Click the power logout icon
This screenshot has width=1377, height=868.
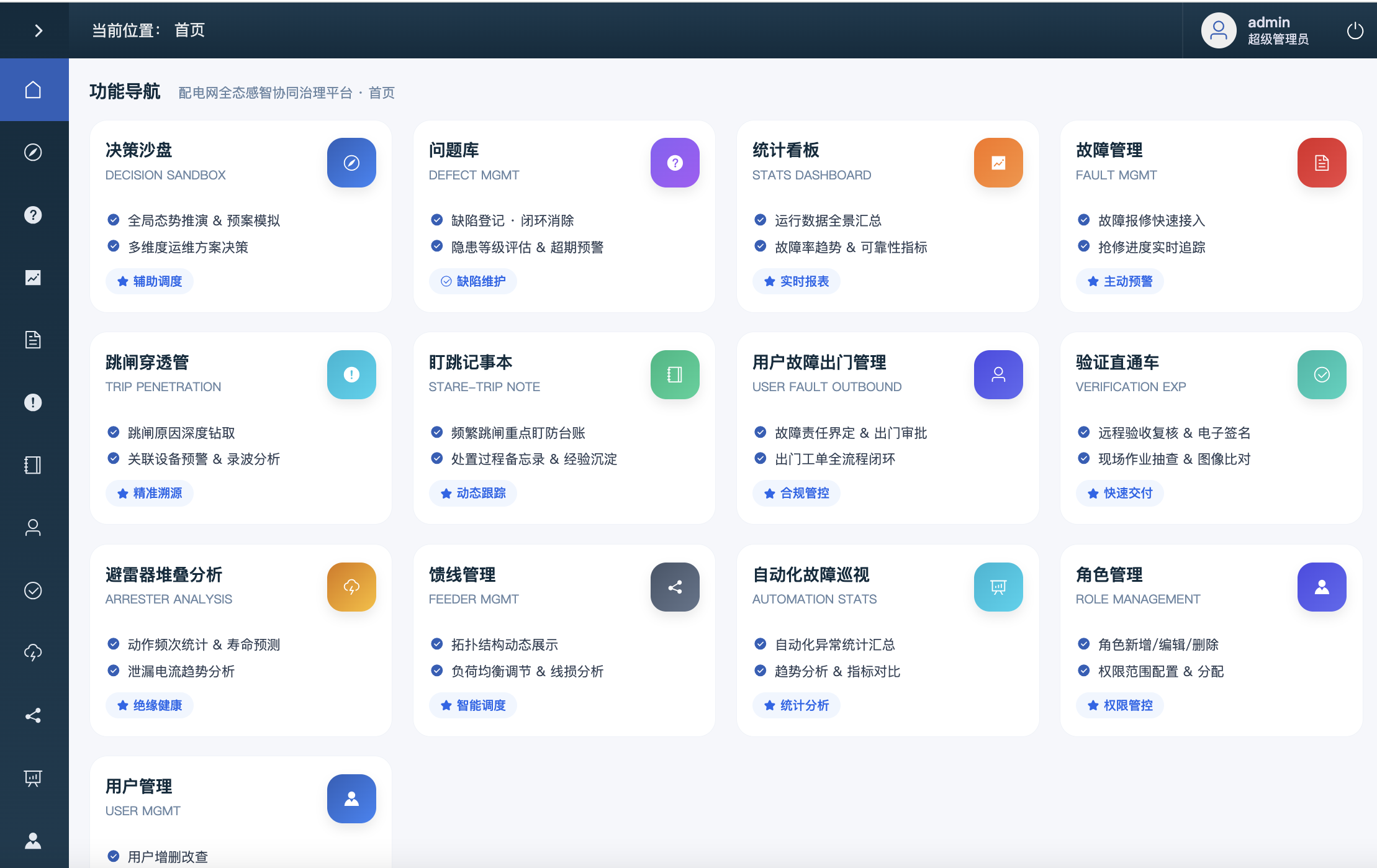[x=1355, y=30]
